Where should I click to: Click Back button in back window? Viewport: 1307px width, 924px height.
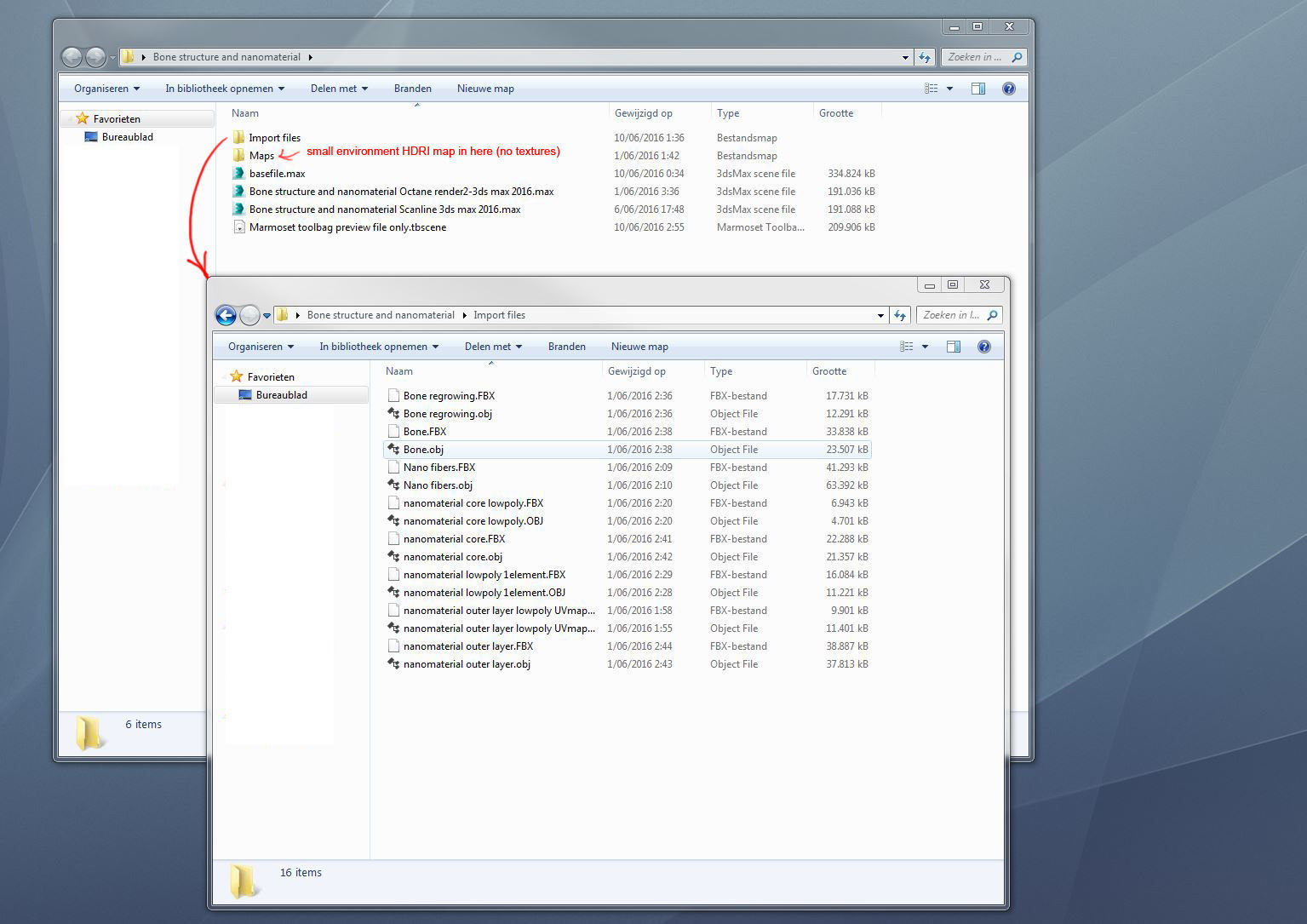click(x=72, y=57)
